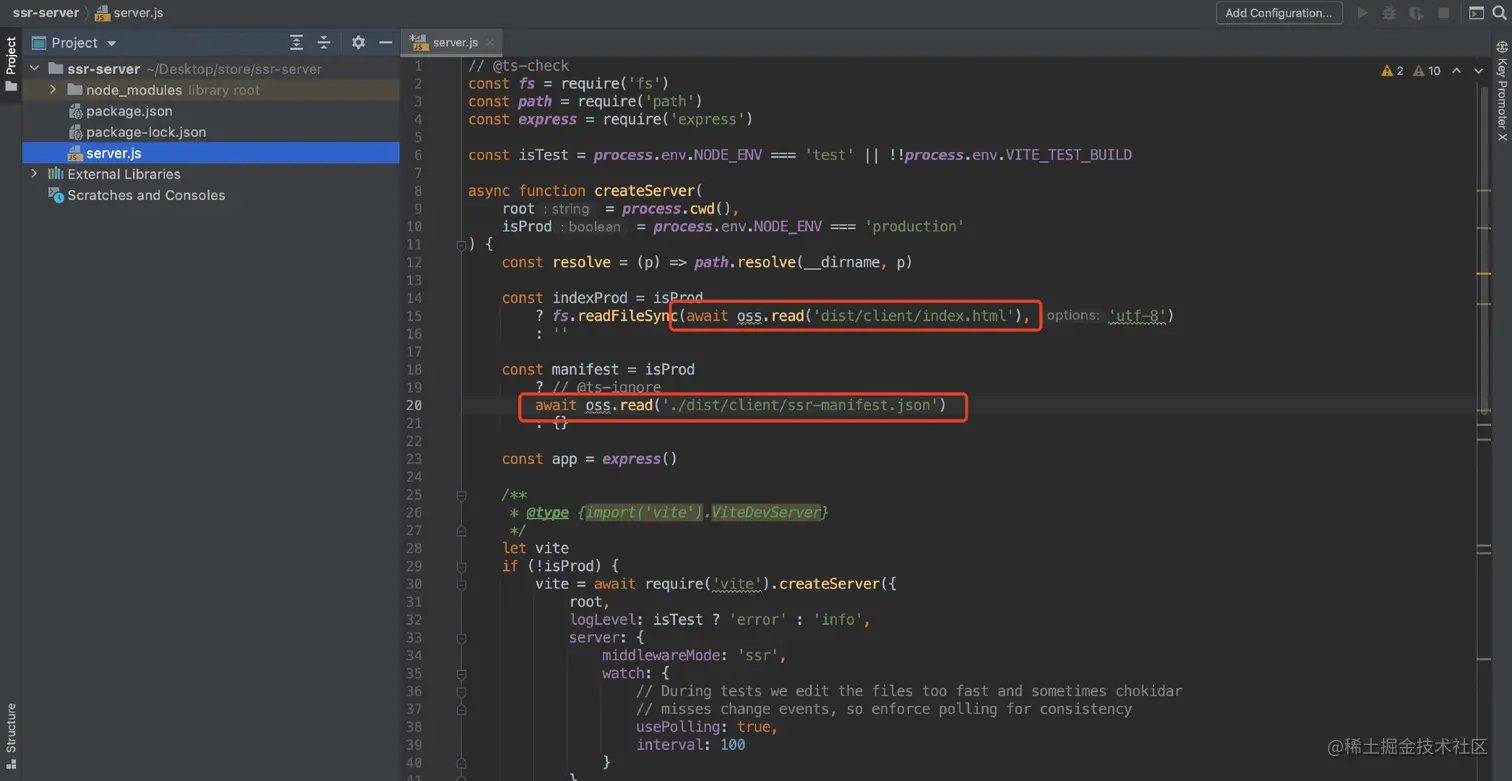Click the node_modules folder icon
The height and width of the screenshot is (781, 1512).
click(x=76, y=90)
